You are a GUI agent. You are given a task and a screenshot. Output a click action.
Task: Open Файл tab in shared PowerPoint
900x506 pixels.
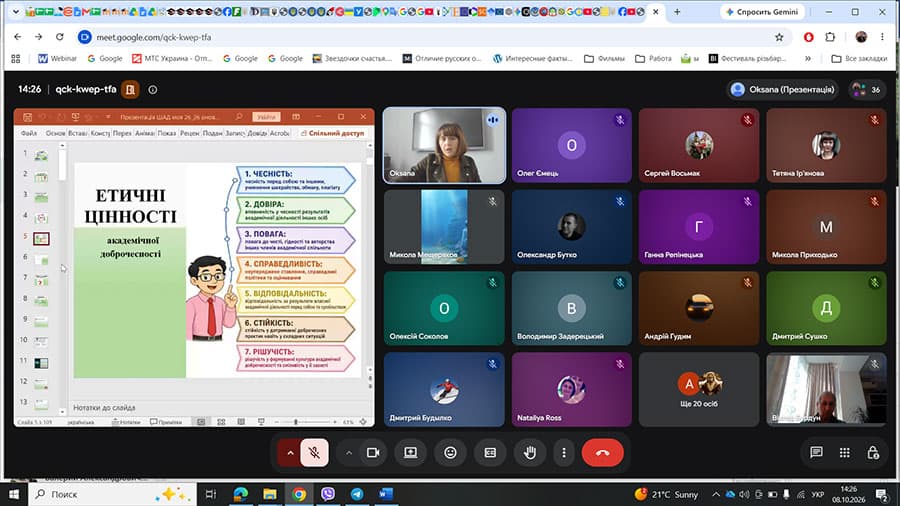tap(29, 133)
